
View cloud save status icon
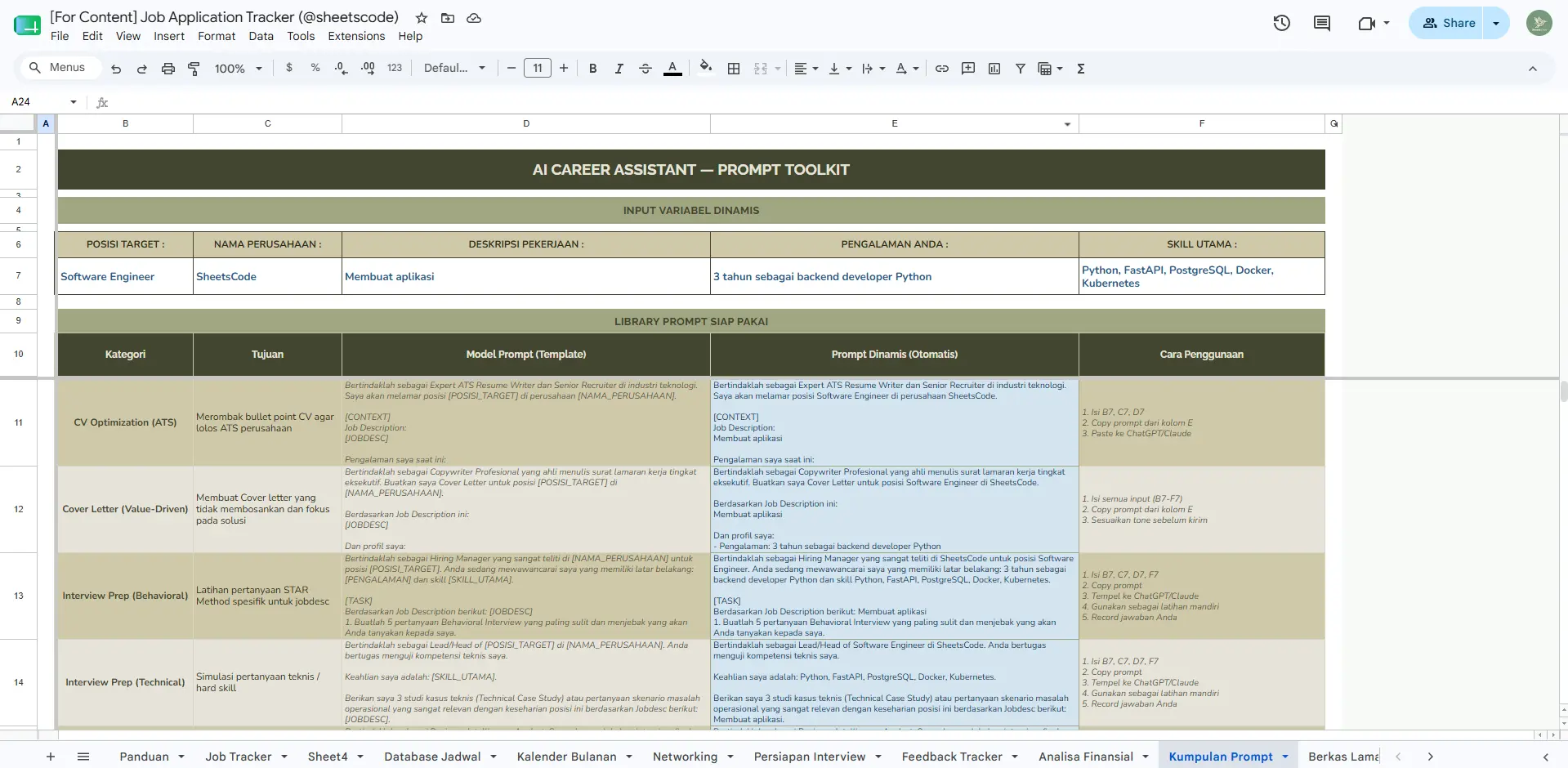click(x=474, y=17)
